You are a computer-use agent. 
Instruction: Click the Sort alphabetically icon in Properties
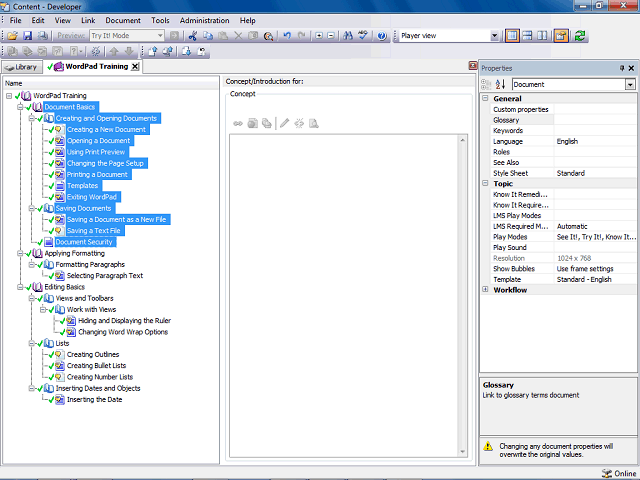click(x=500, y=84)
